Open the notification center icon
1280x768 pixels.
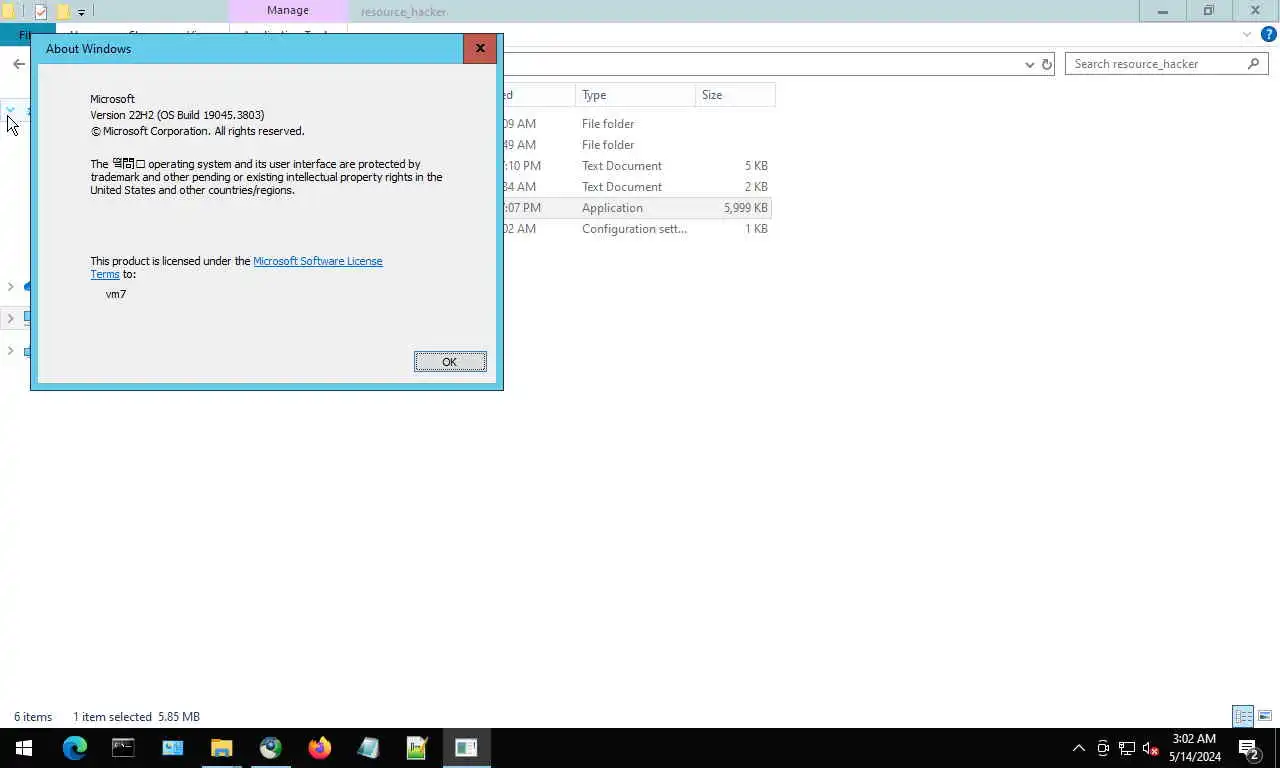pos(1248,748)
